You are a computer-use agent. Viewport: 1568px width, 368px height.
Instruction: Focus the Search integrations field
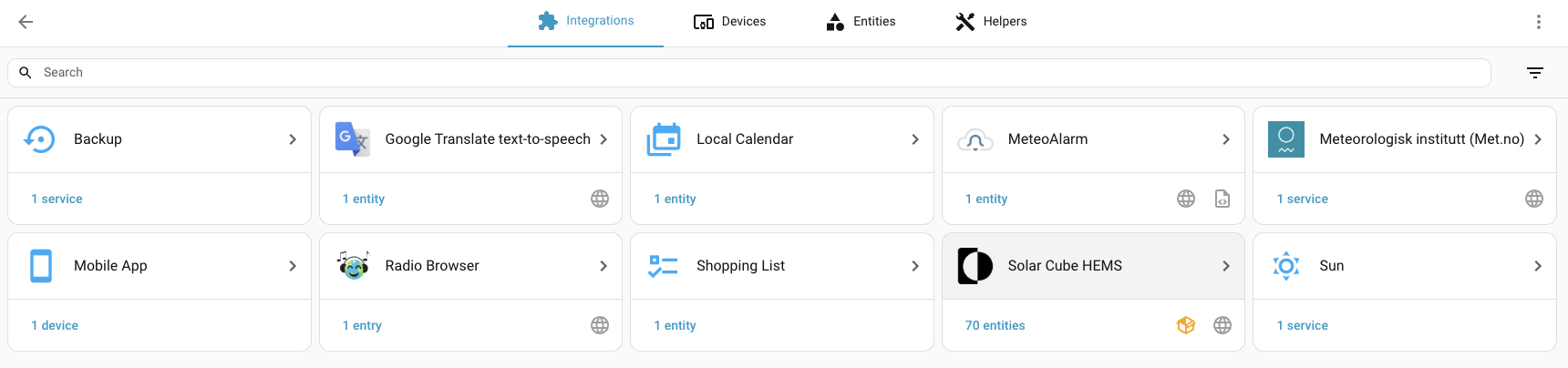tap(749, 73)
